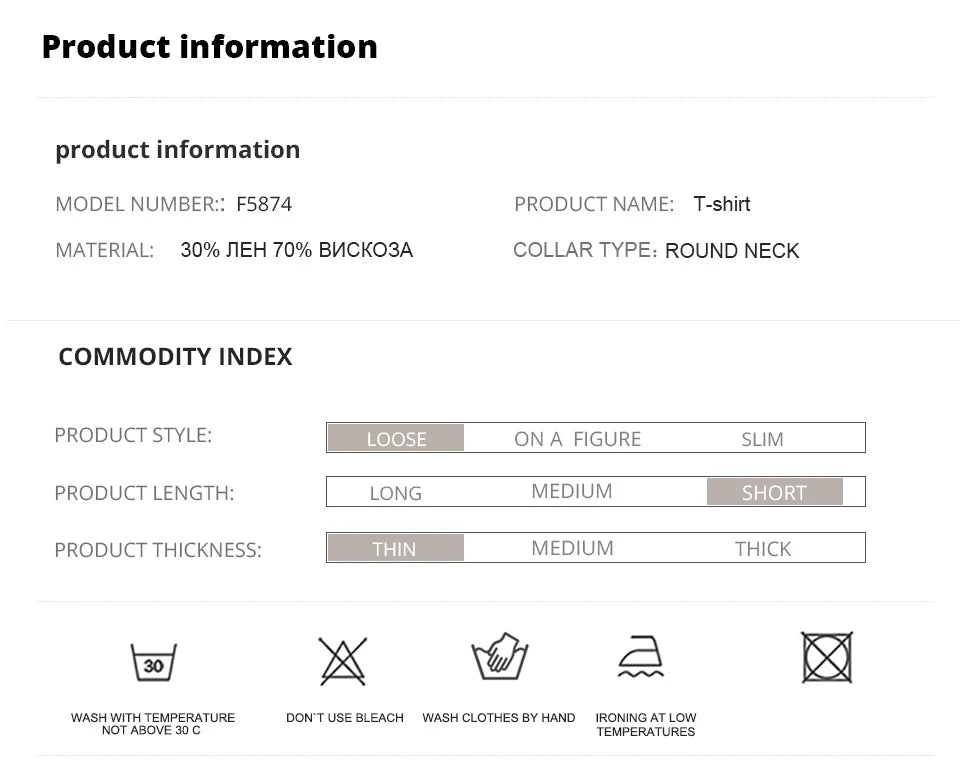Choose LONG in product length

tap(395, 493)
